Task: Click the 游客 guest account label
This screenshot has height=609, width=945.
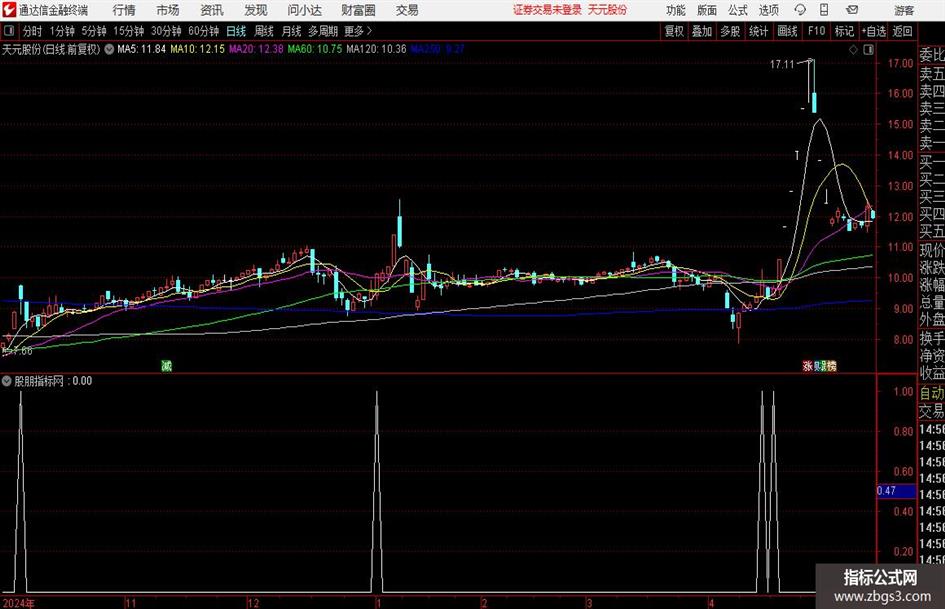Action: click(x=903, y=10)
